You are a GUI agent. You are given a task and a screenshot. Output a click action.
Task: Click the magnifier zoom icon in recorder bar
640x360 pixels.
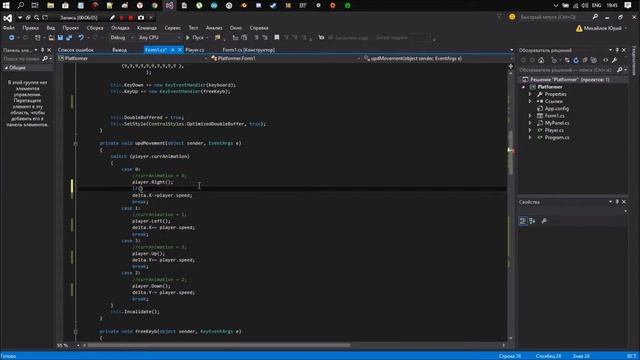[x=37, y=18]
